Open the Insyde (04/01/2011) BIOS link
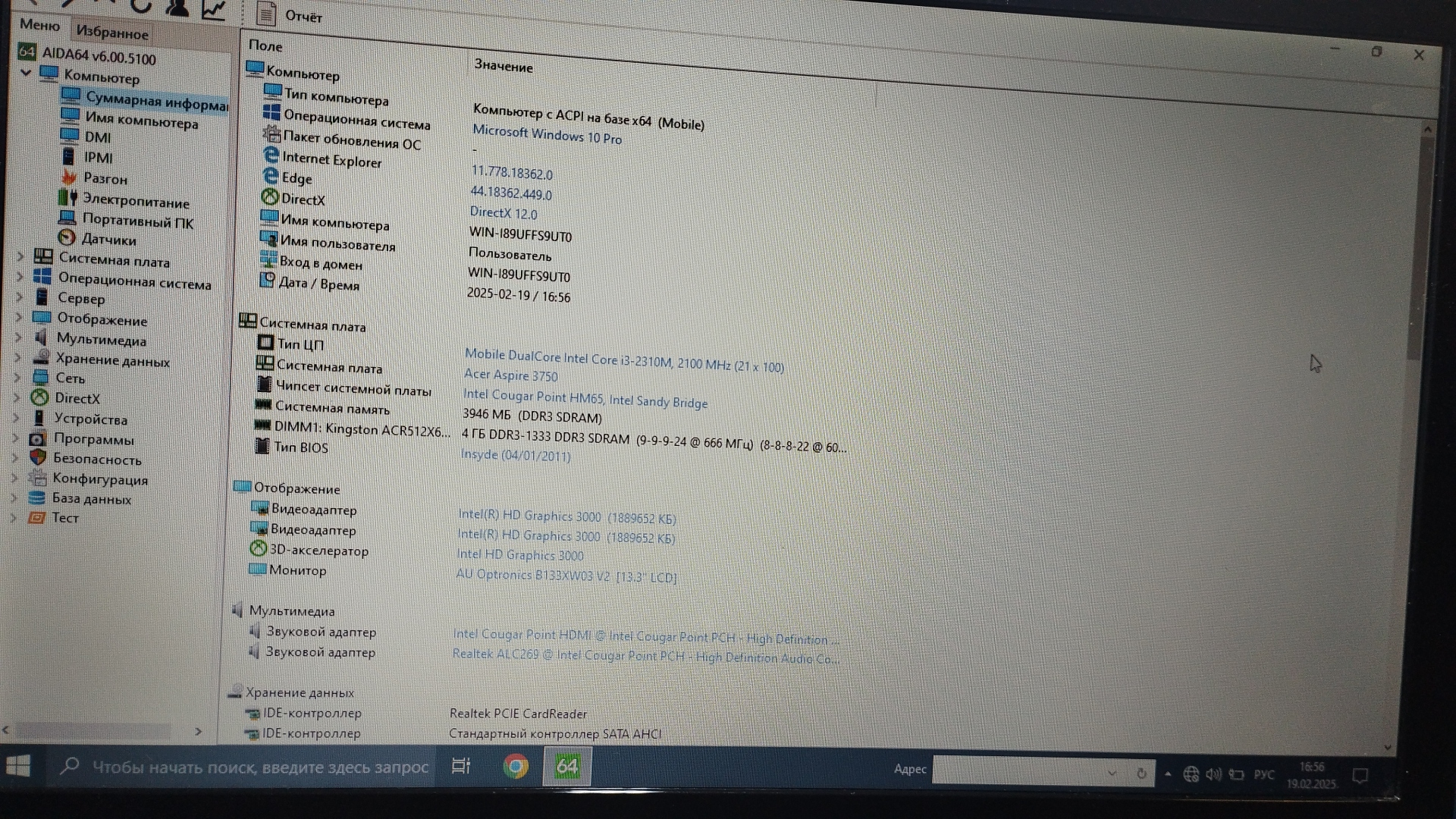Screen dimensions: 1456x819 [x=516, y=455]
